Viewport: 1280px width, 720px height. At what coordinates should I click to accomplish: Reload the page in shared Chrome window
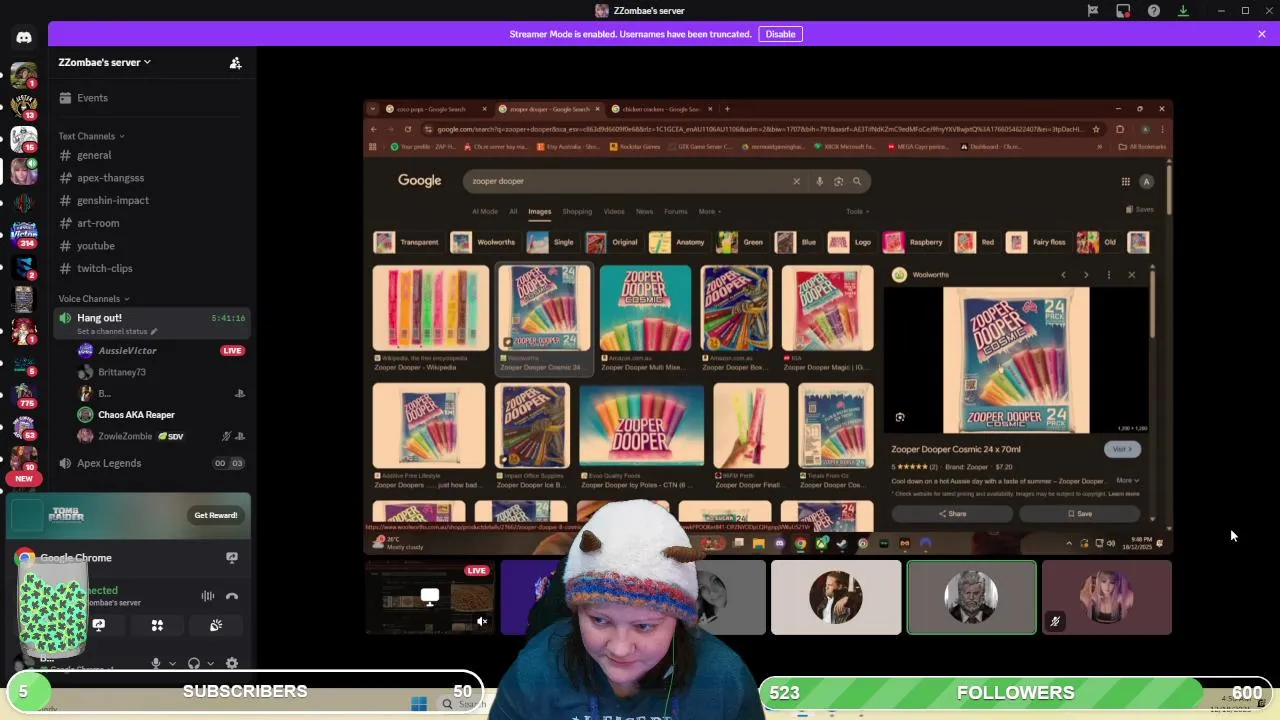[407, 129]
